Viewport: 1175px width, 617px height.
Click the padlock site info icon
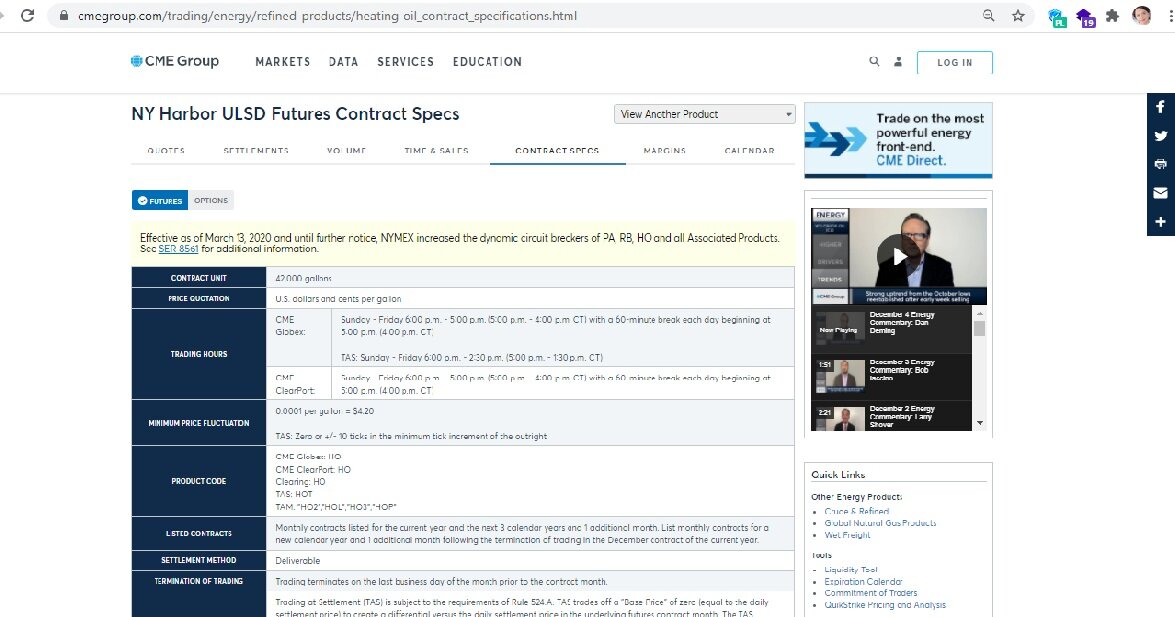[x=64, y=16]
